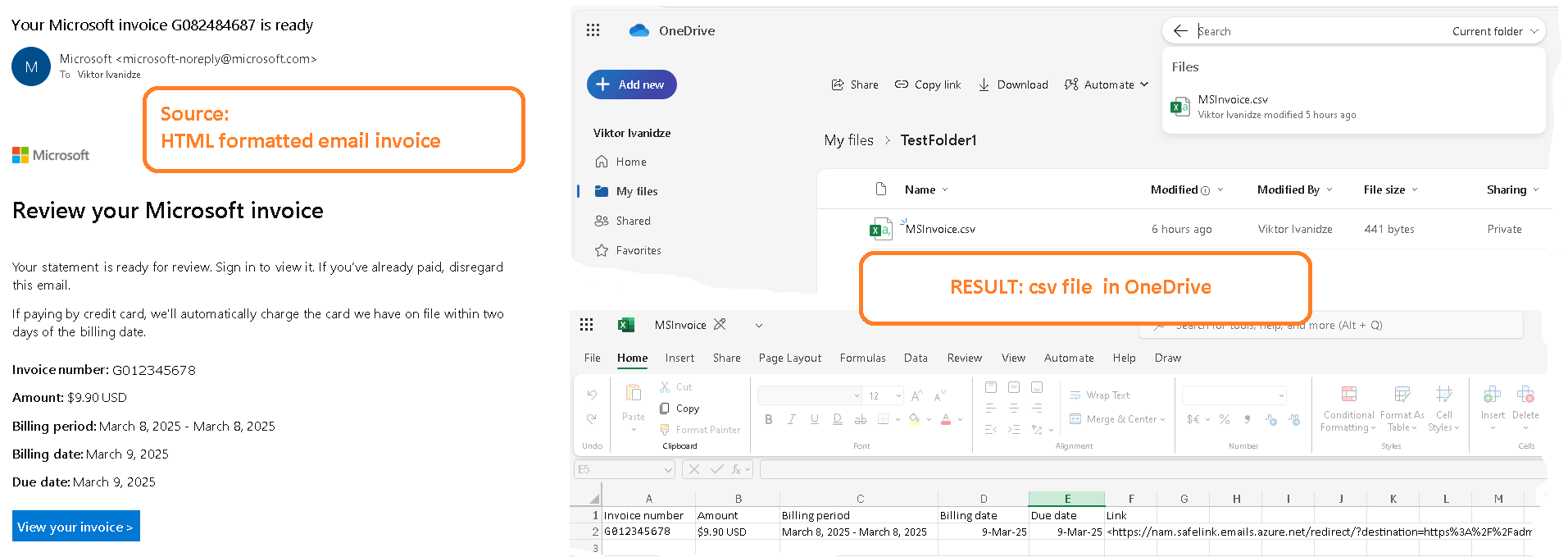Image resolution: width=1568 pixels, height=557 pixels.
Task: Open Home in the OneDrive sidebar
Action: 621,162
